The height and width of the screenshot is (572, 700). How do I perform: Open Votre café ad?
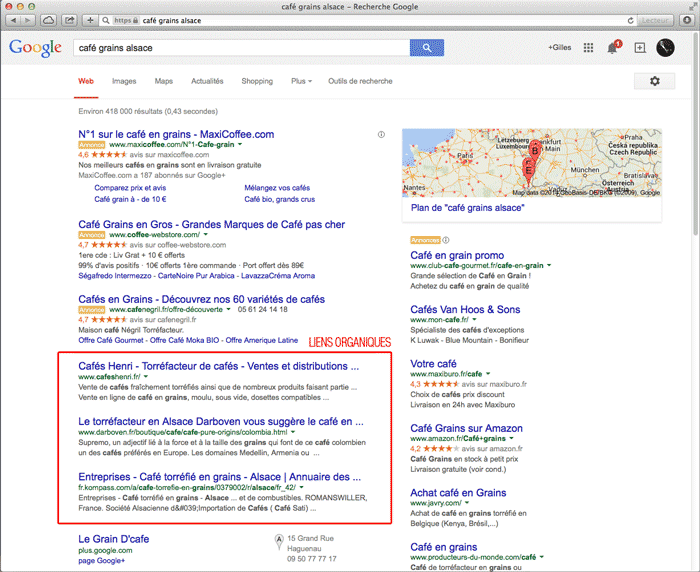pyautogui.click(x=433, y=363)
